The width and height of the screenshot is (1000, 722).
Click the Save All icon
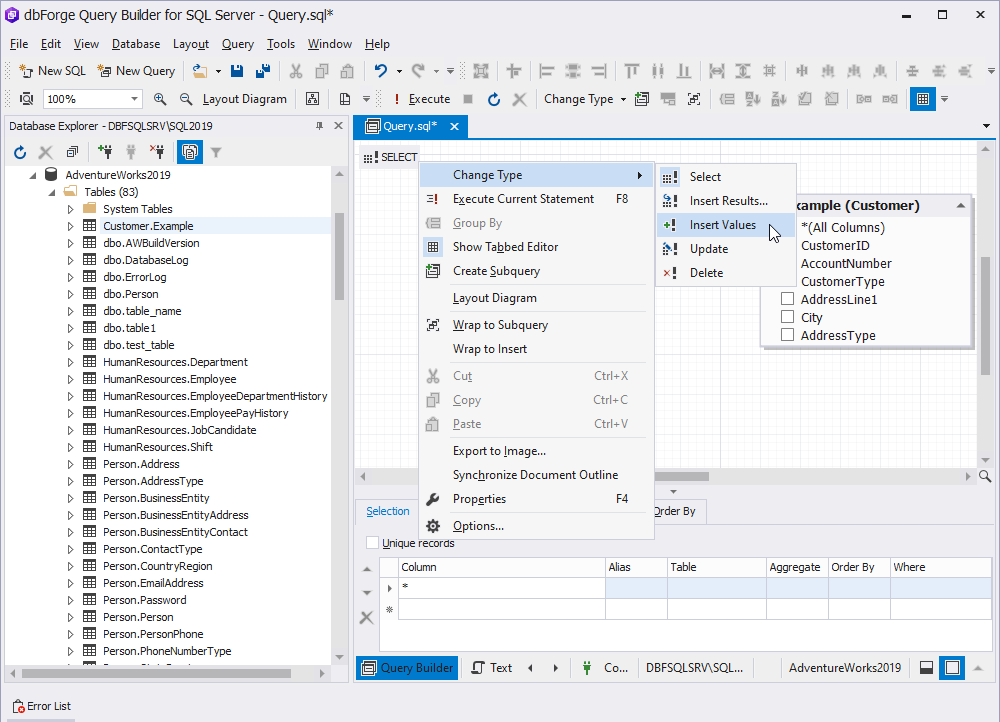pyautogui.click(x=262, y=71)
